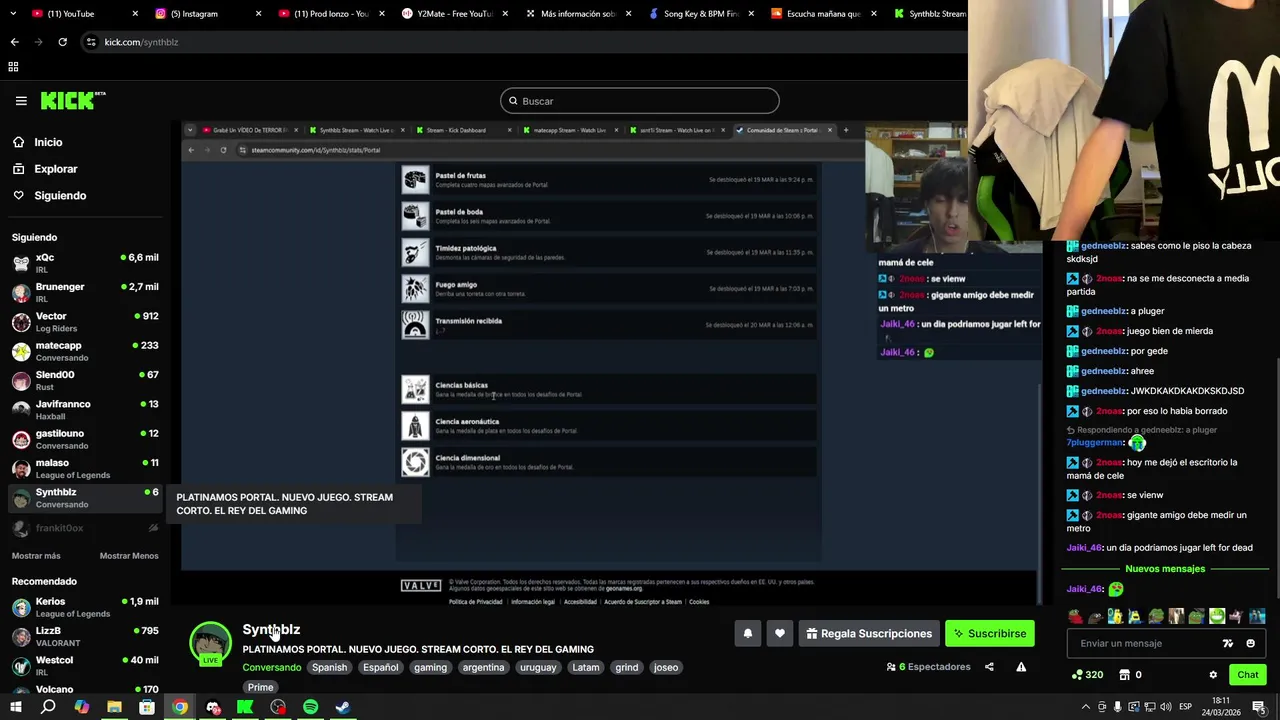Screen dimensions: 1280x720
Task: Open the Chrome apps grid shortcut
Action: 13,67
